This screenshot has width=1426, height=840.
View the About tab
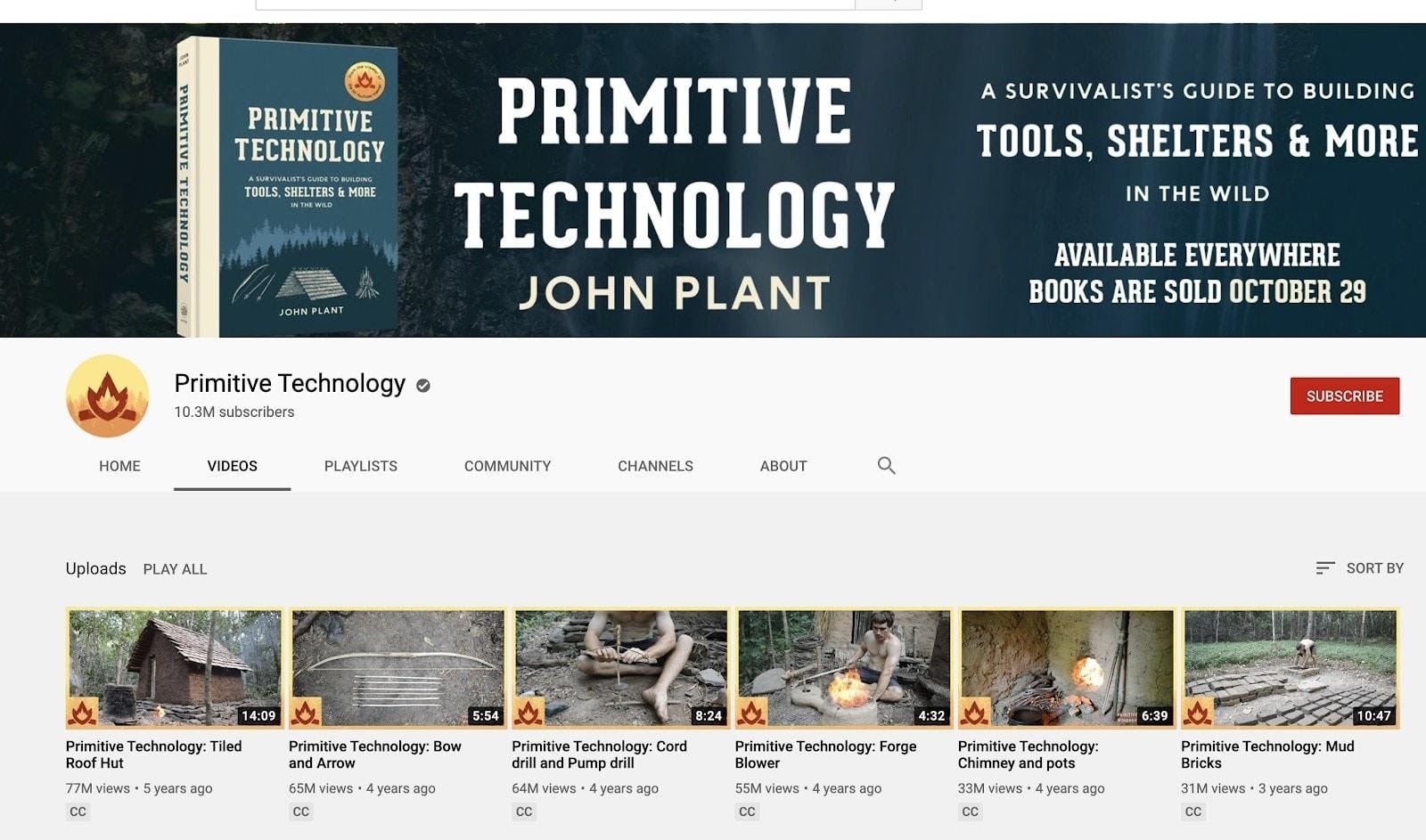(x=783, y=466)
